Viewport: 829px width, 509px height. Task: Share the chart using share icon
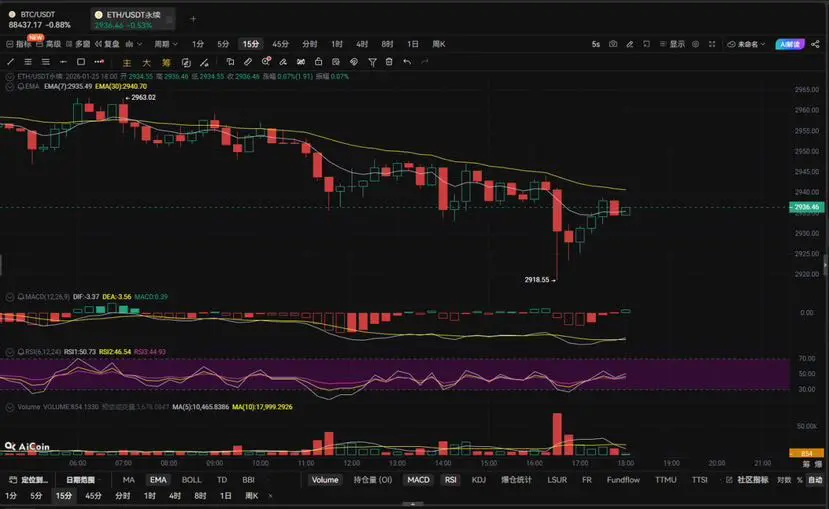(815, 44)
